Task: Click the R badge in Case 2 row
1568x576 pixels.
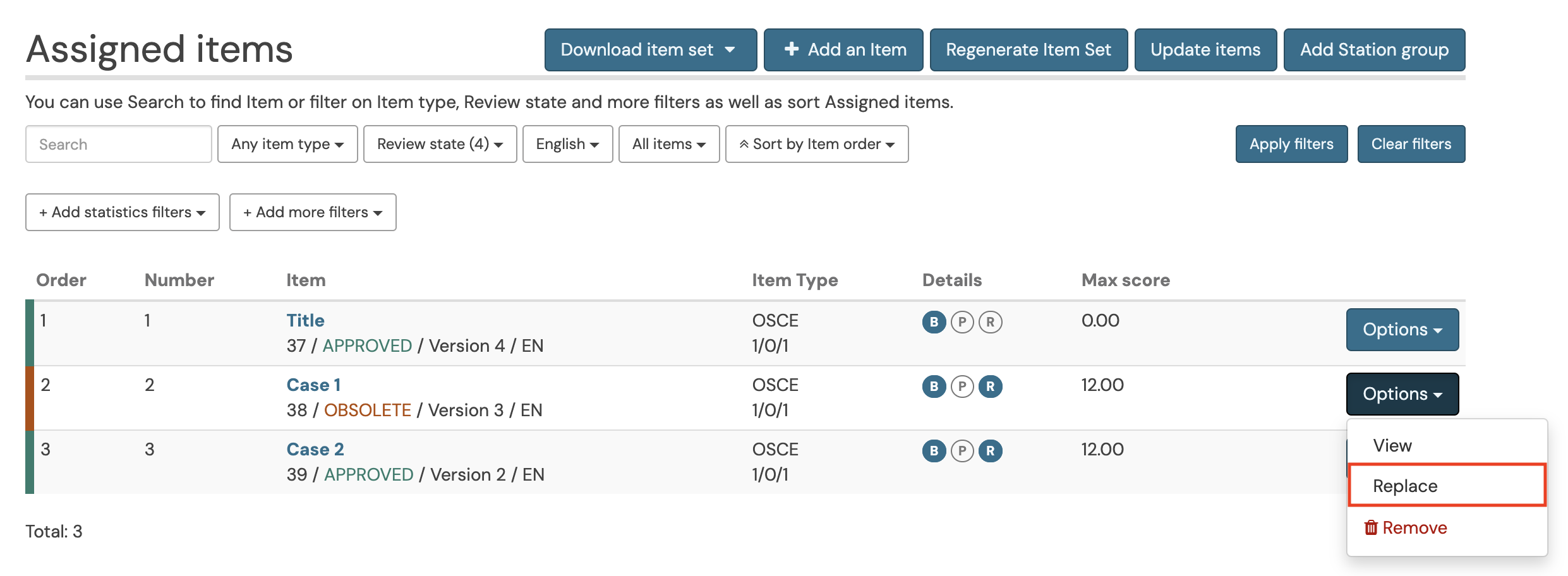Action: [x=991, y=451]
